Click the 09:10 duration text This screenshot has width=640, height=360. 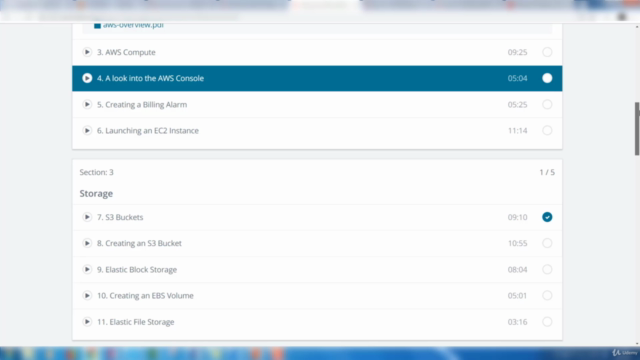(x=517, y=217)
